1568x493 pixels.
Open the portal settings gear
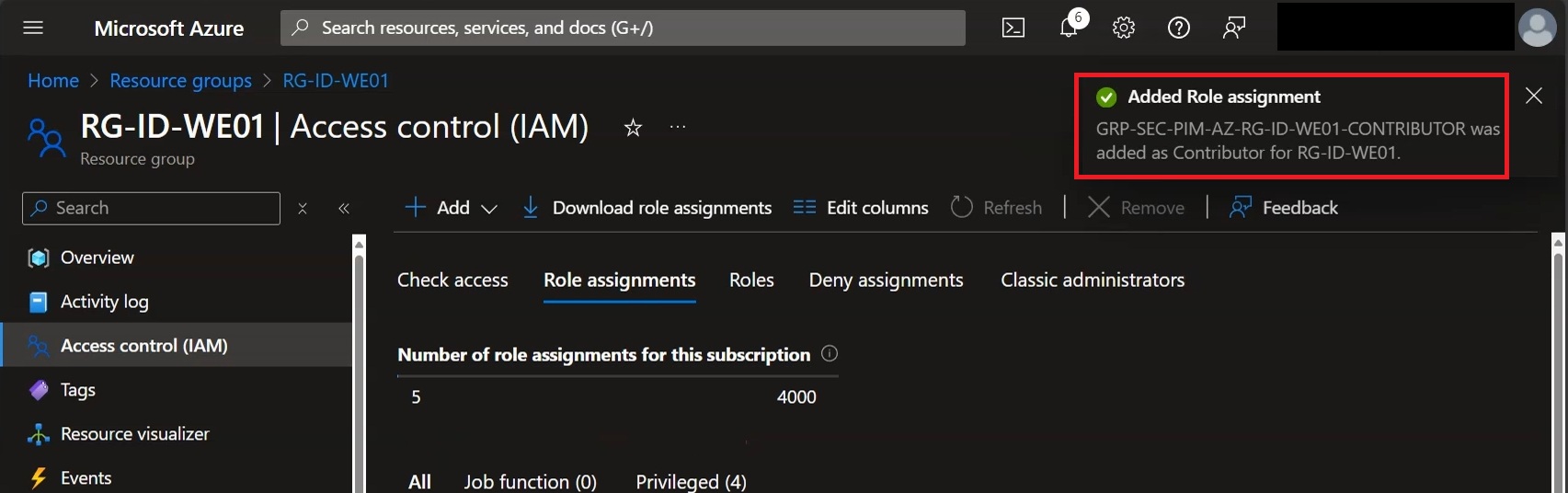point(1123,28)
